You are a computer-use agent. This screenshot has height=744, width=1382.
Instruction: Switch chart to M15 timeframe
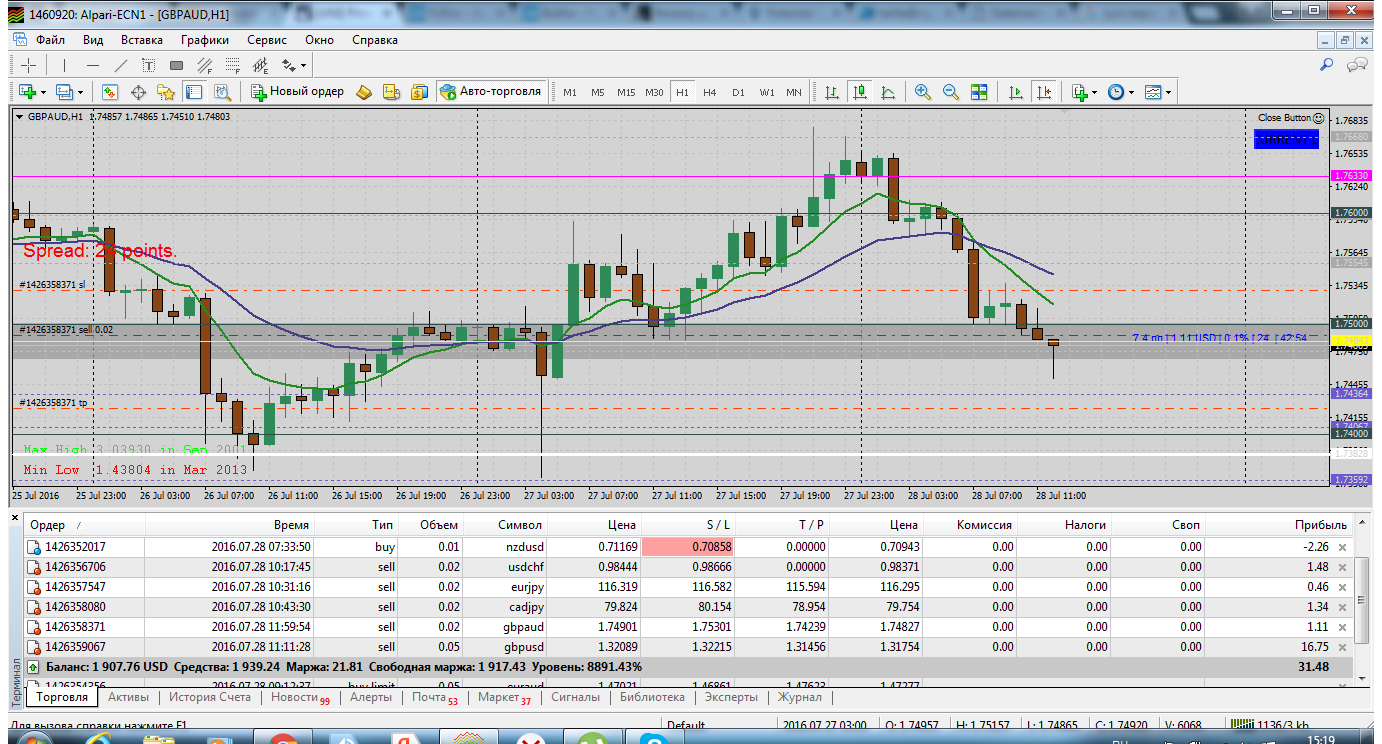pos(626,92)
